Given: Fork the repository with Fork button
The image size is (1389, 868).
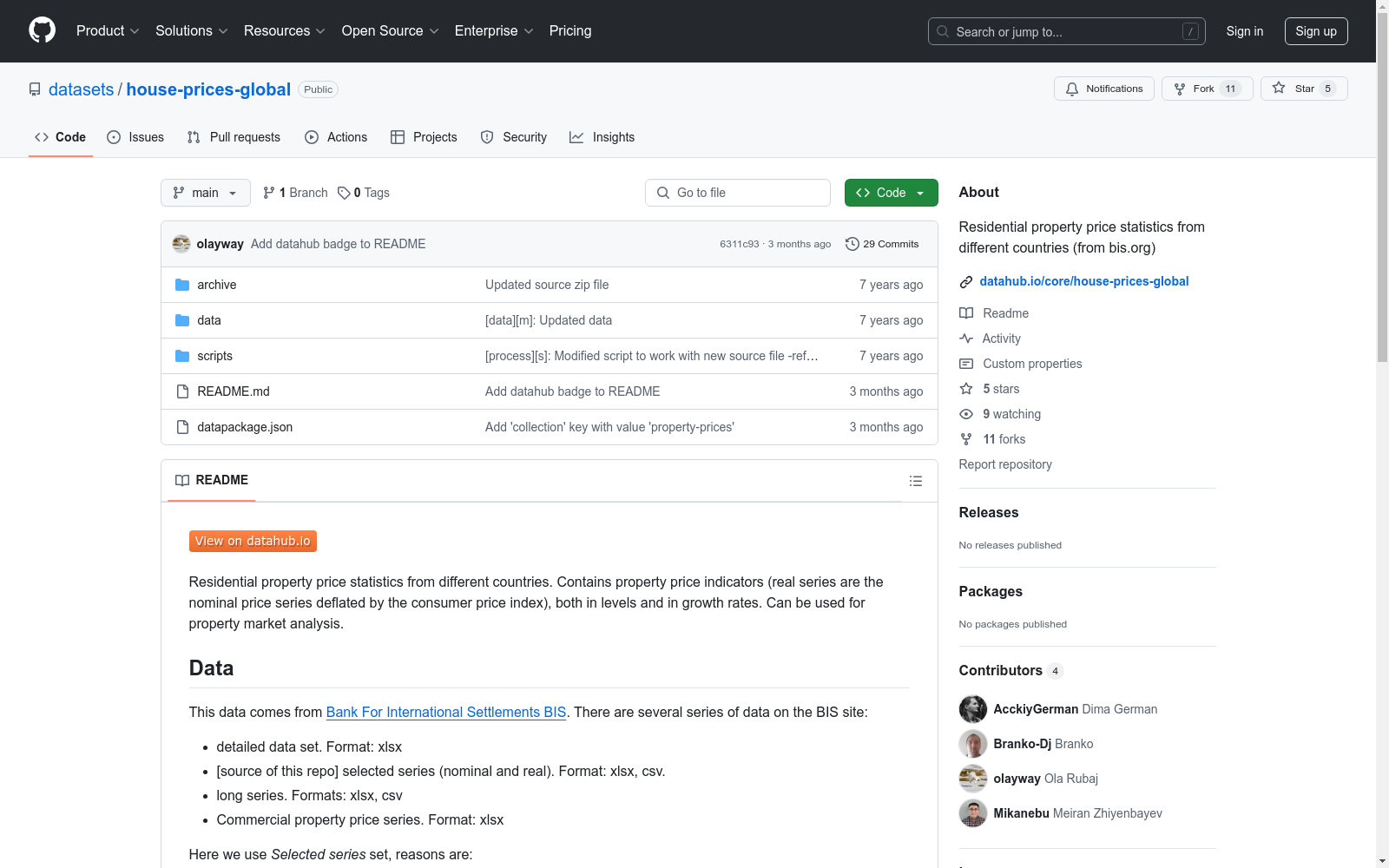Looking at the screenshot, I should (x=1208, y=89).
